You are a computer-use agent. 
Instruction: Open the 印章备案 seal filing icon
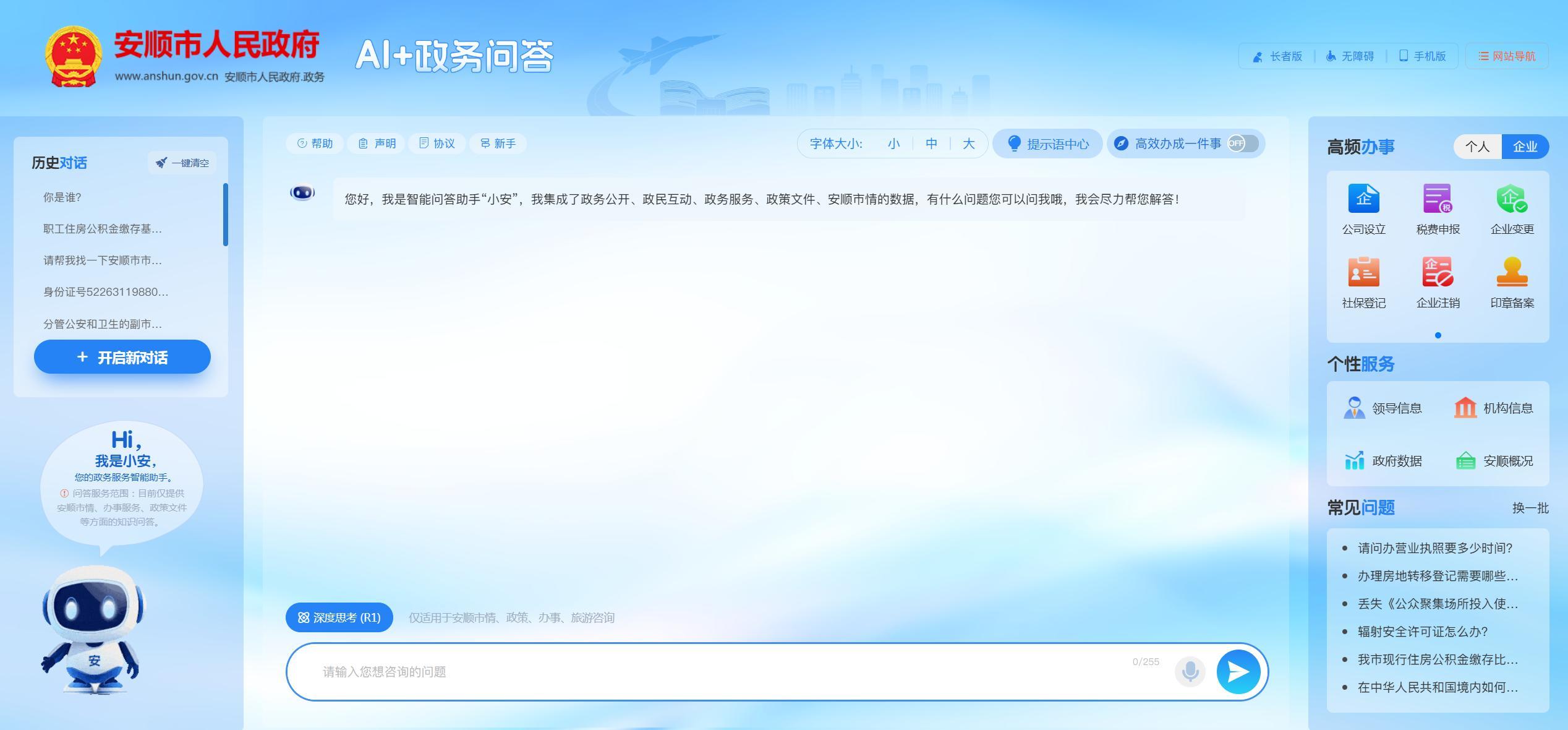(x=1512, y=273)
